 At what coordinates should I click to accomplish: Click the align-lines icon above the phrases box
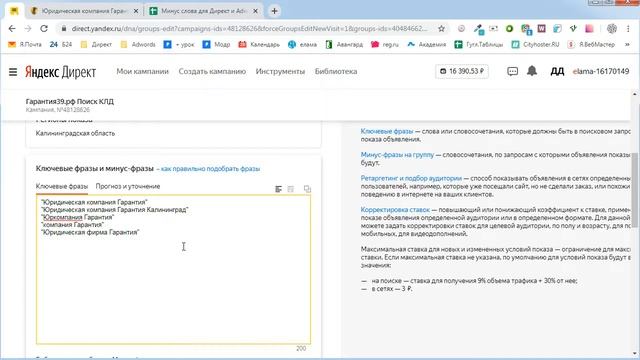tap(278, 189)
